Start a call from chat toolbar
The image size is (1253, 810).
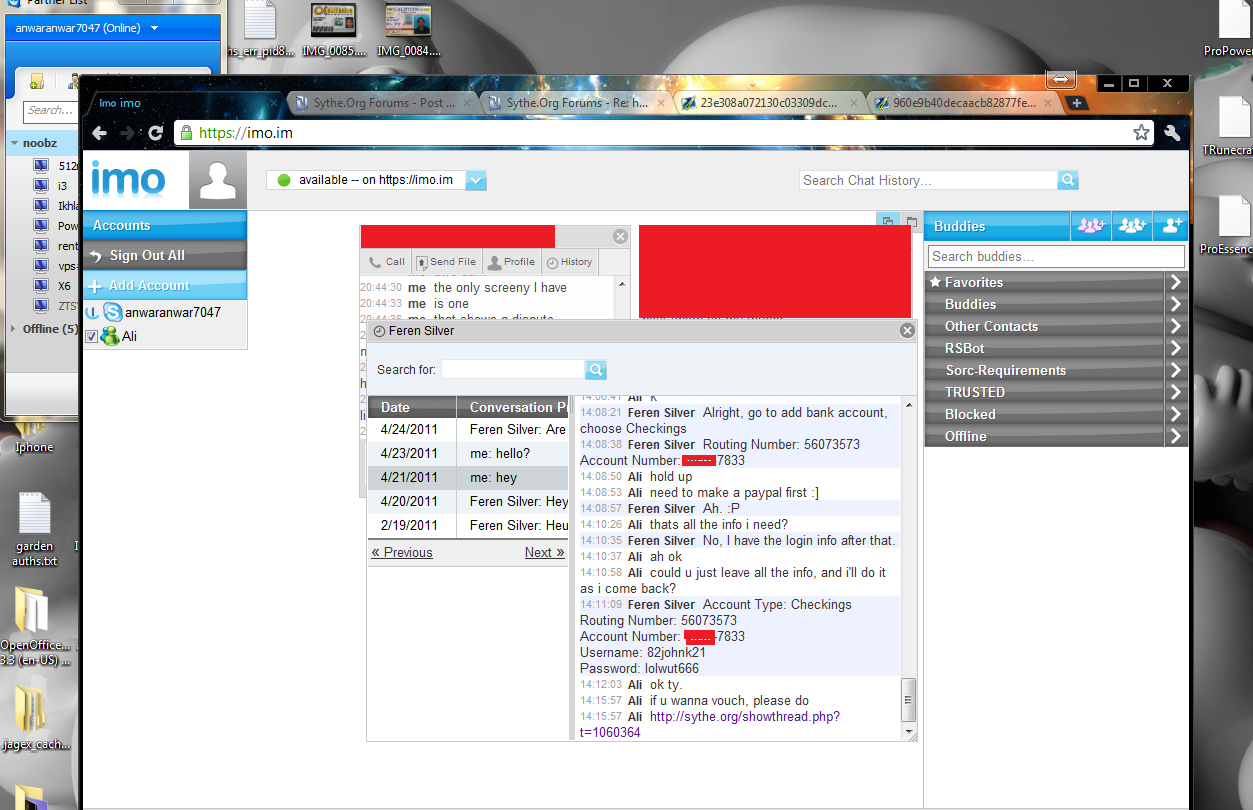pyautogui.click(x=386, y=262)
